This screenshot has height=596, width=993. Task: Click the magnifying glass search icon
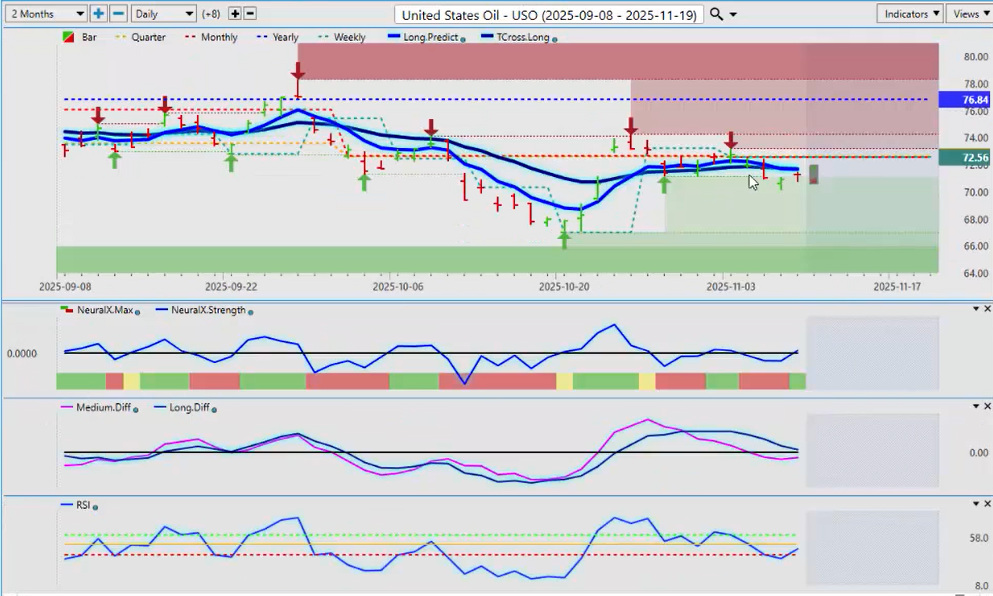click(716, 14)
